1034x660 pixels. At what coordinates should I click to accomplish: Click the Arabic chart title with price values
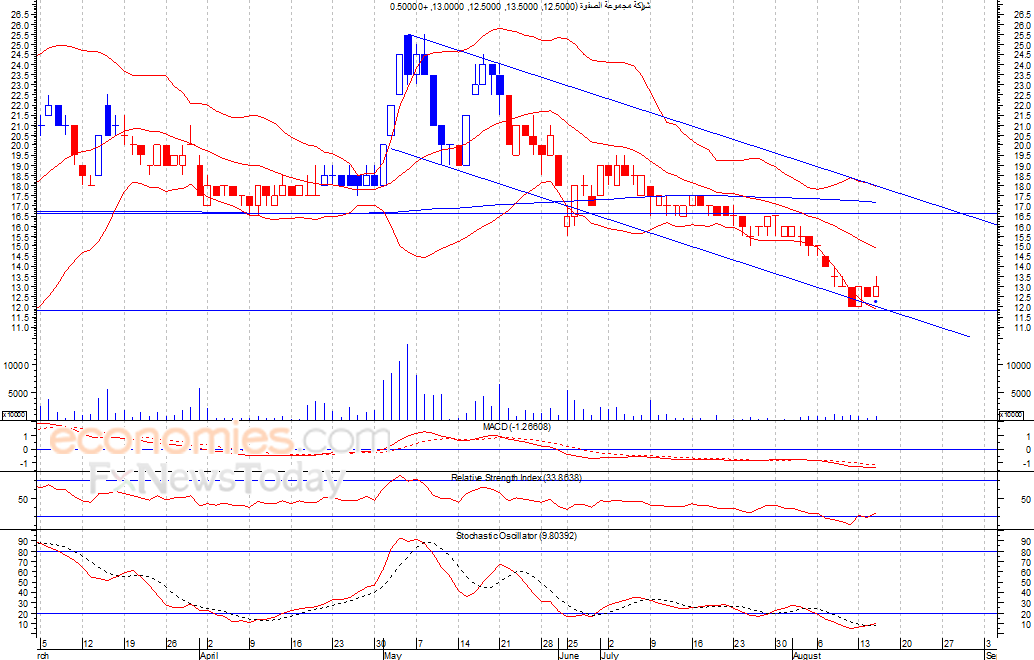click(520, 7)
